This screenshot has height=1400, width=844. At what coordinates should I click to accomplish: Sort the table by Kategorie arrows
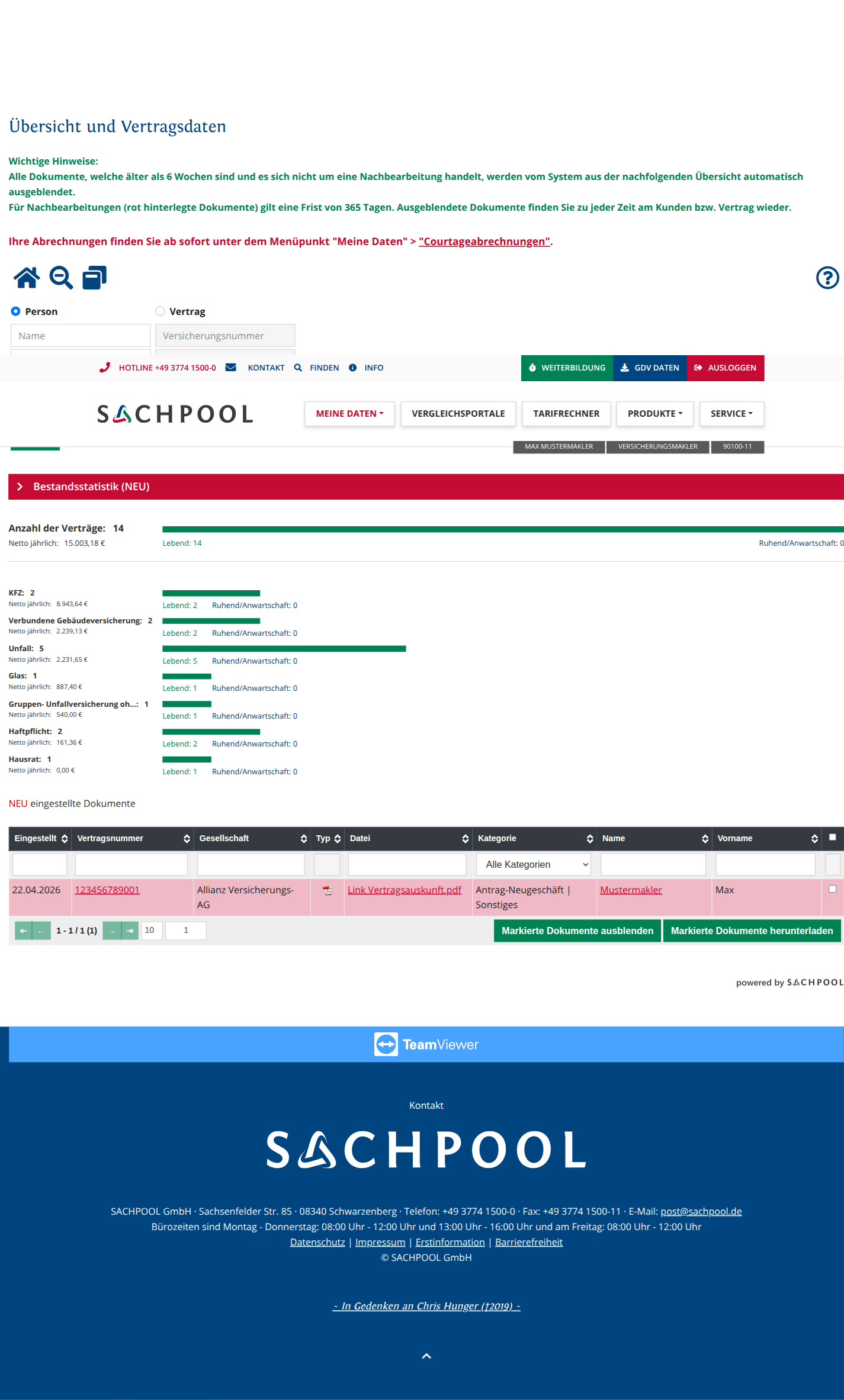[x=590, y=839]
